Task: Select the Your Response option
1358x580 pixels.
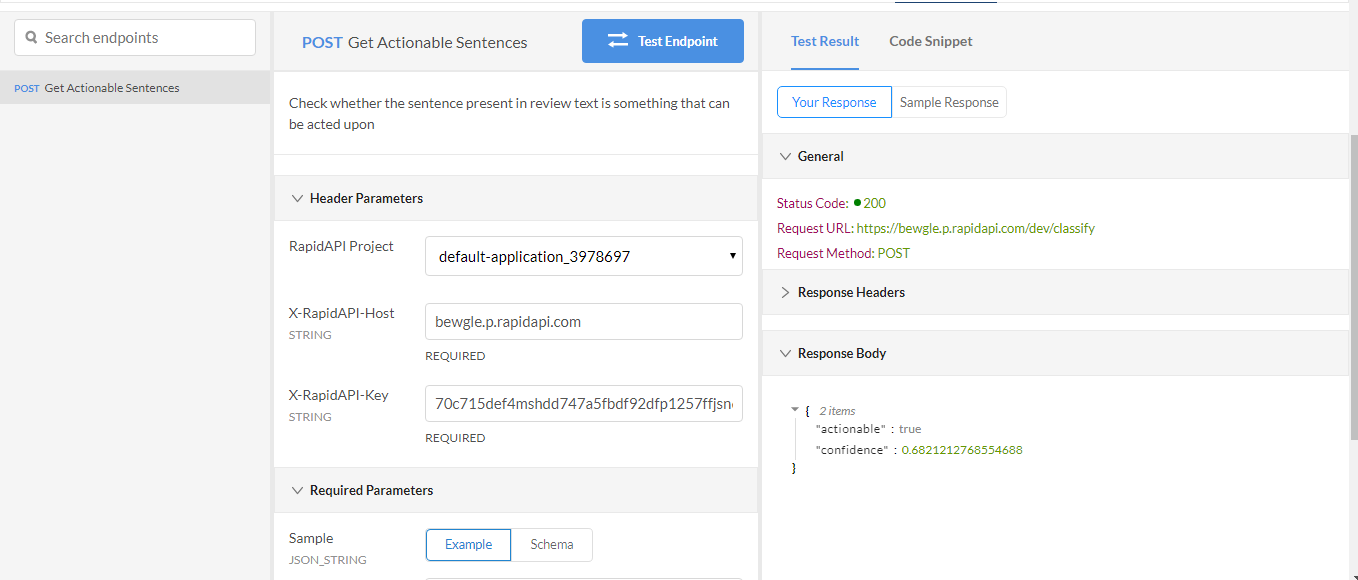Action: click(834, 102)
